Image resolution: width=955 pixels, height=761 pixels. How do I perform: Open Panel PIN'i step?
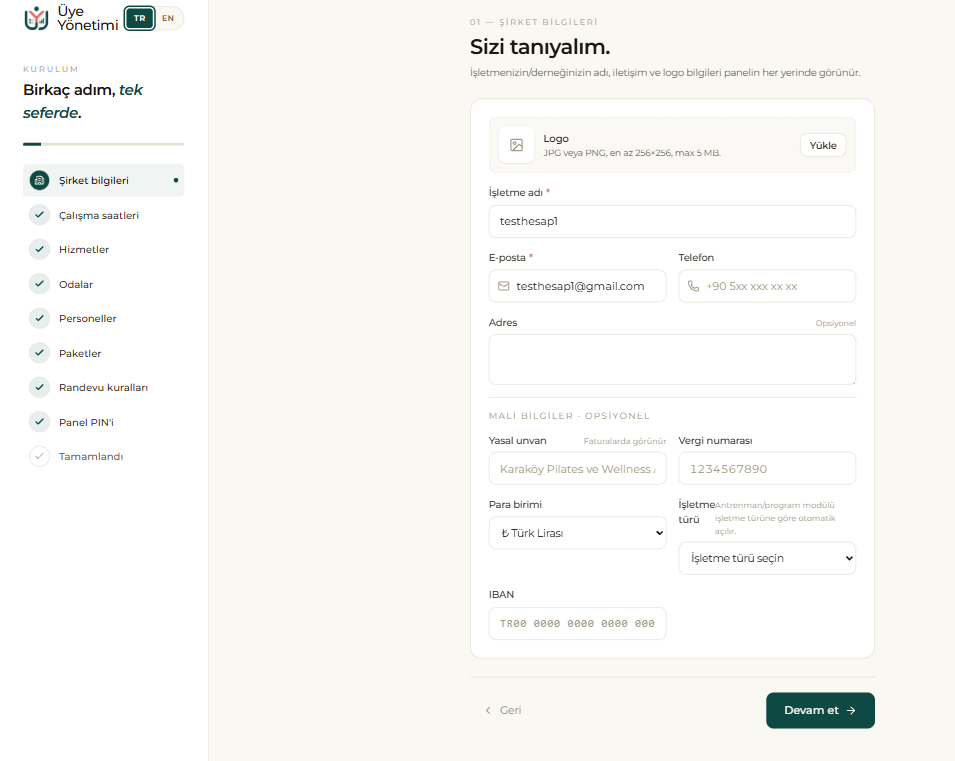(x=104, y=422)
